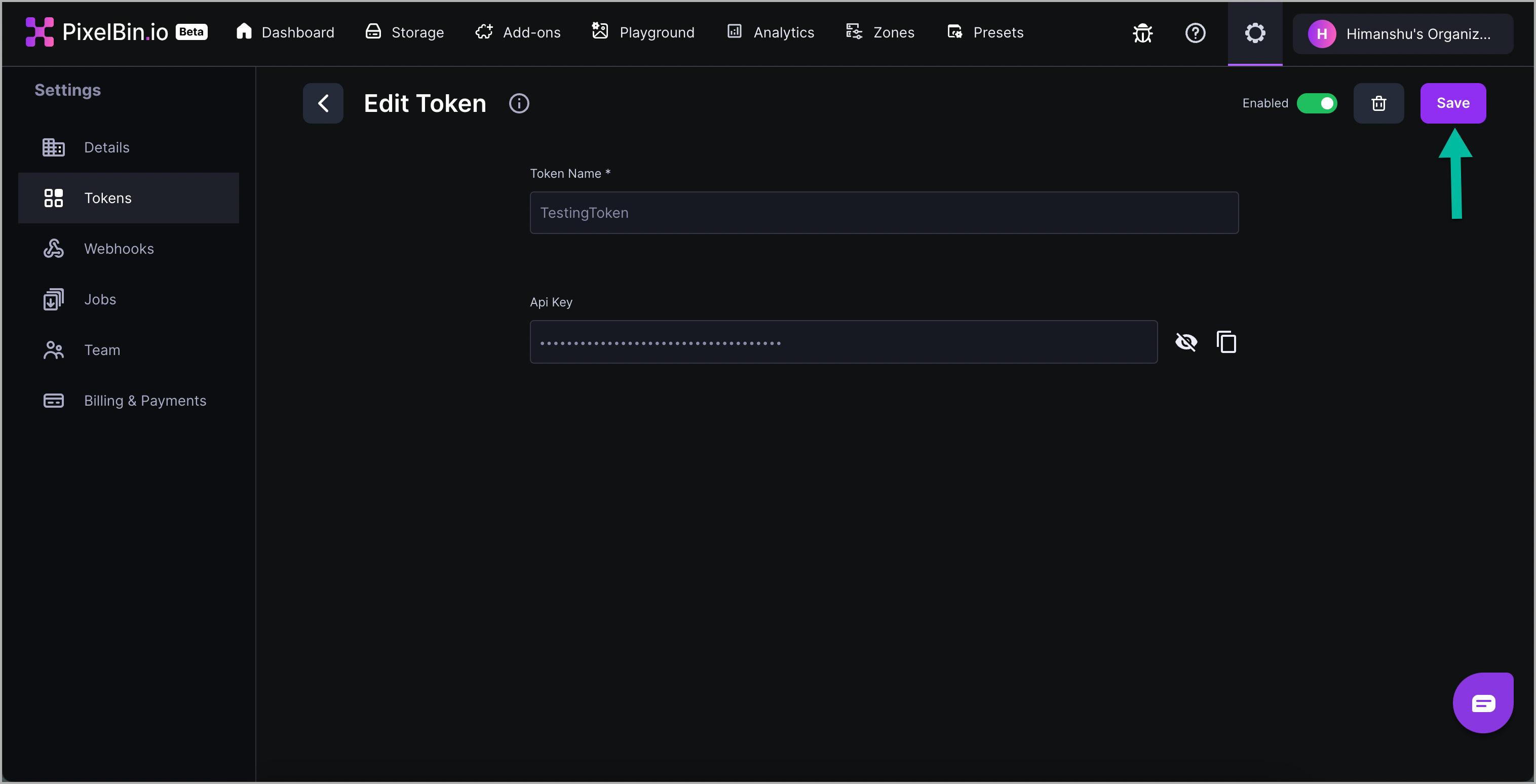
Task: Open the Presets nav item
Action: point(985,32)
